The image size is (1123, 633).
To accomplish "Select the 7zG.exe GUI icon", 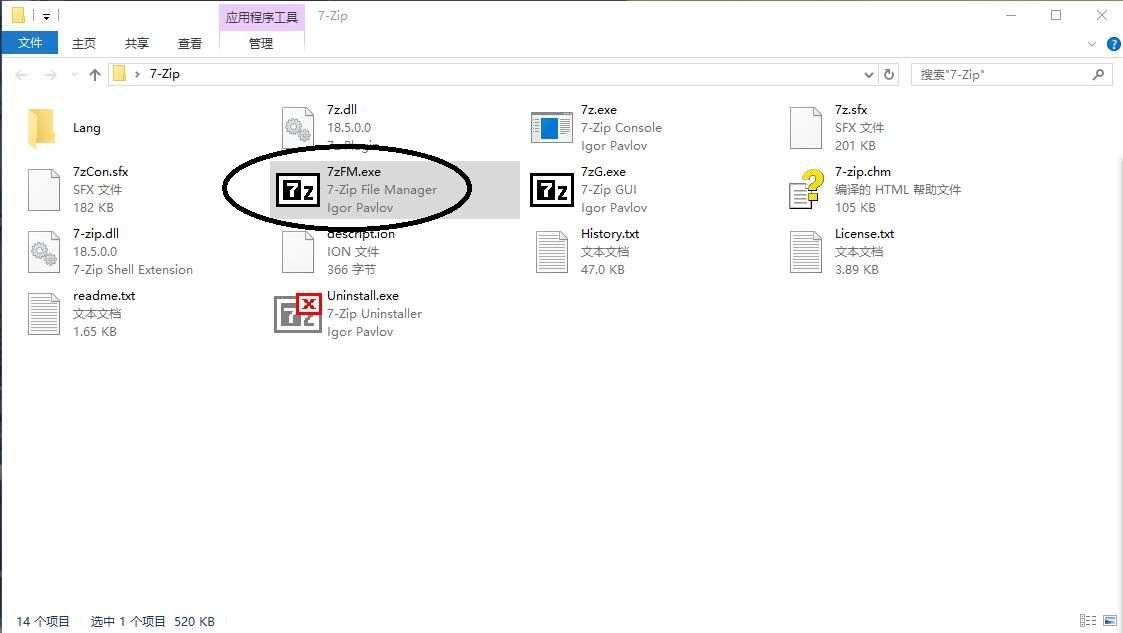I will pos(551,190).
